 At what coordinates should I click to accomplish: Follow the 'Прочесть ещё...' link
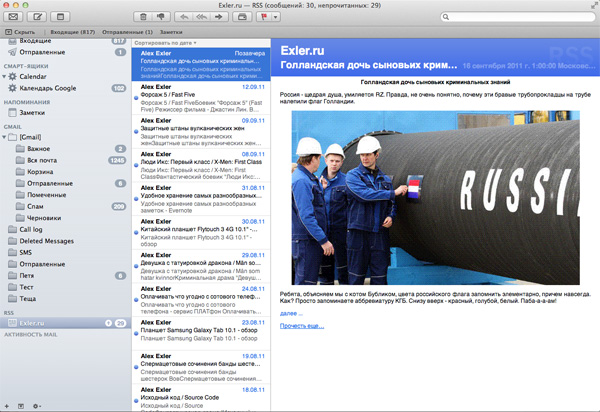pyautogui.click(x=301, y=325)
